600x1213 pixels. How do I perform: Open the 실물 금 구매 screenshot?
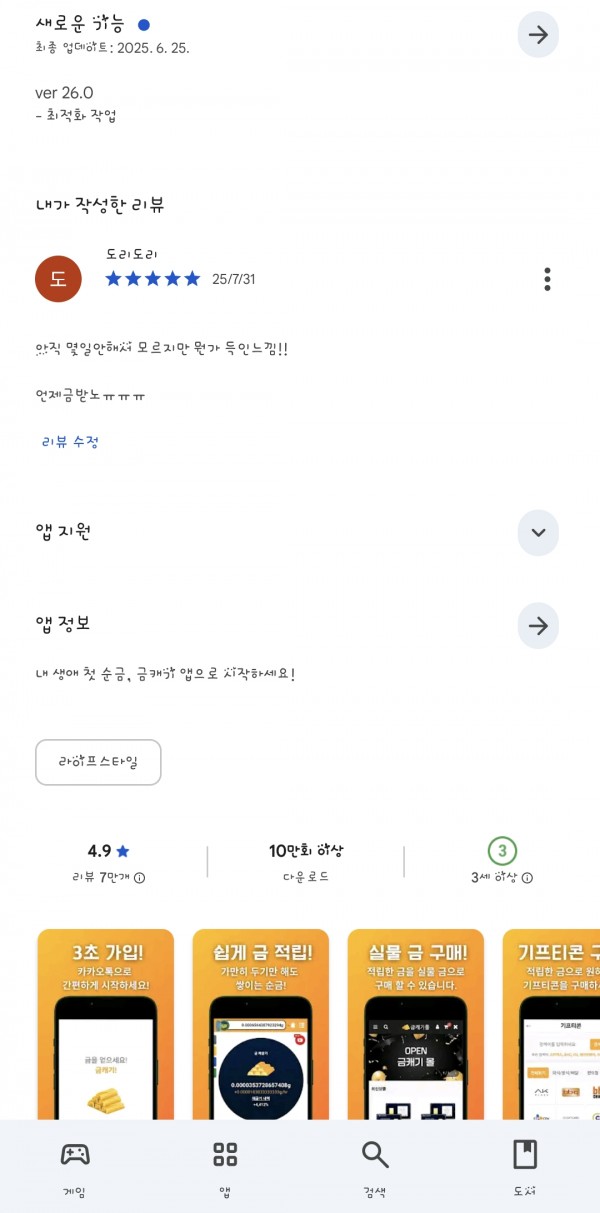point(416,1025)
